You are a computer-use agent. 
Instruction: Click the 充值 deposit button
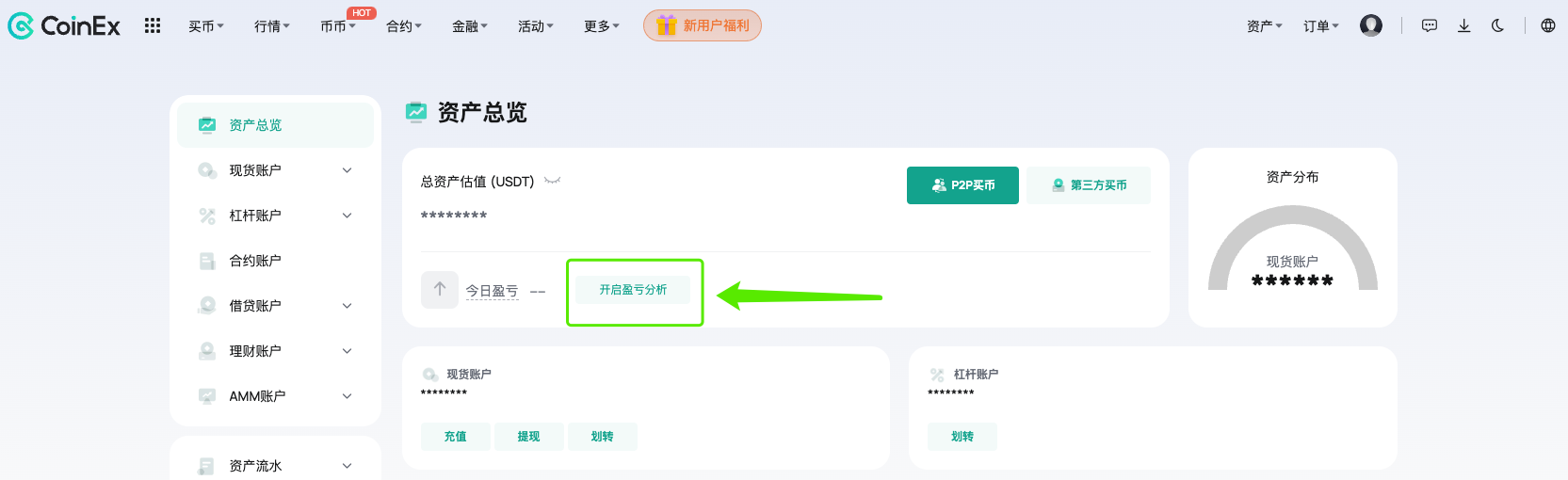point(456,437)
